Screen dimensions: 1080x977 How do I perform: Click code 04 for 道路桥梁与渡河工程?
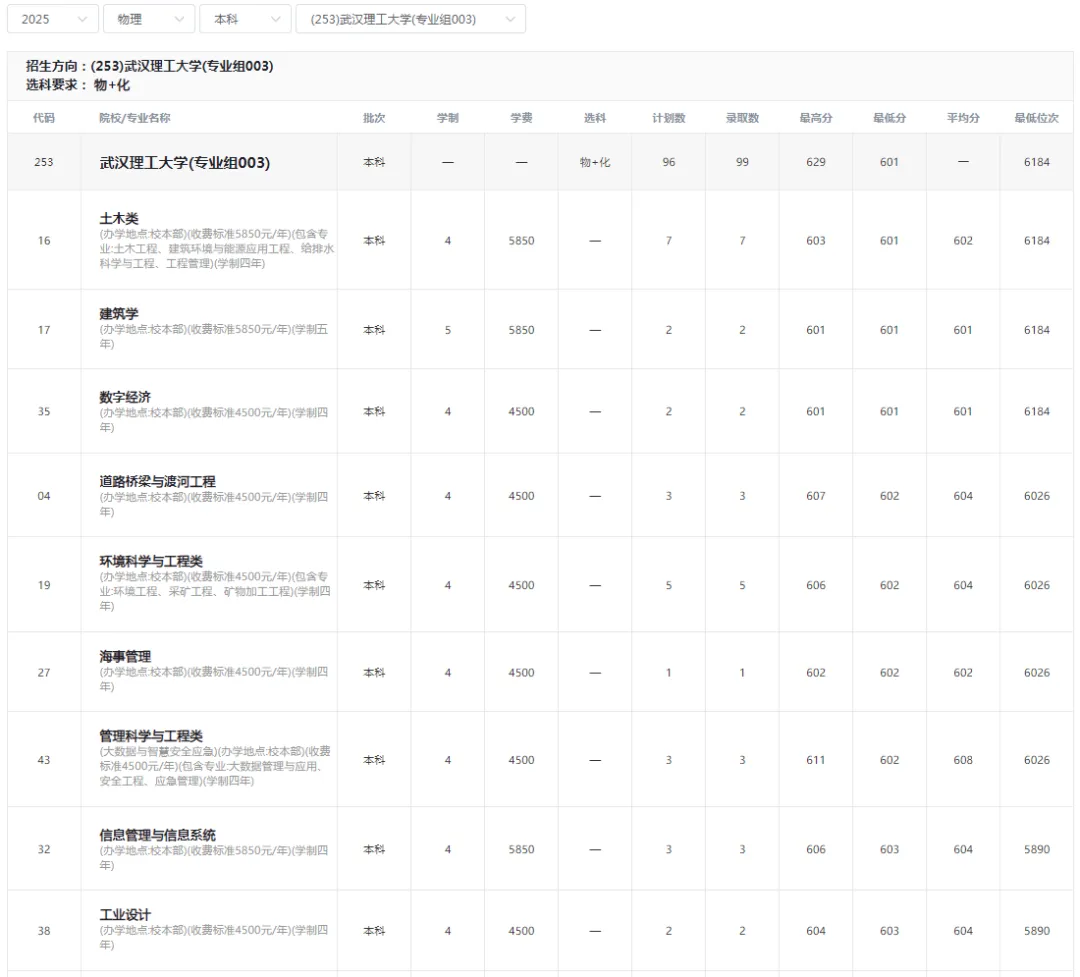tap(44, 496)
